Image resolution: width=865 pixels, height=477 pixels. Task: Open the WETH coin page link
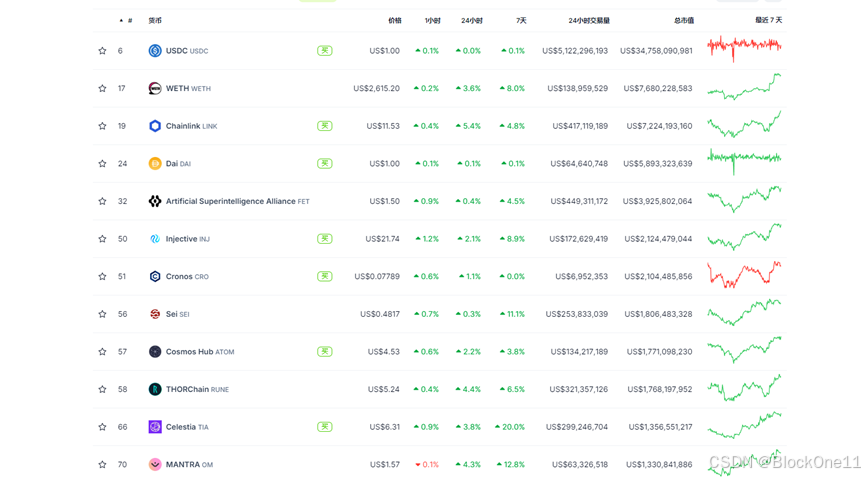(x=188, y=88)
